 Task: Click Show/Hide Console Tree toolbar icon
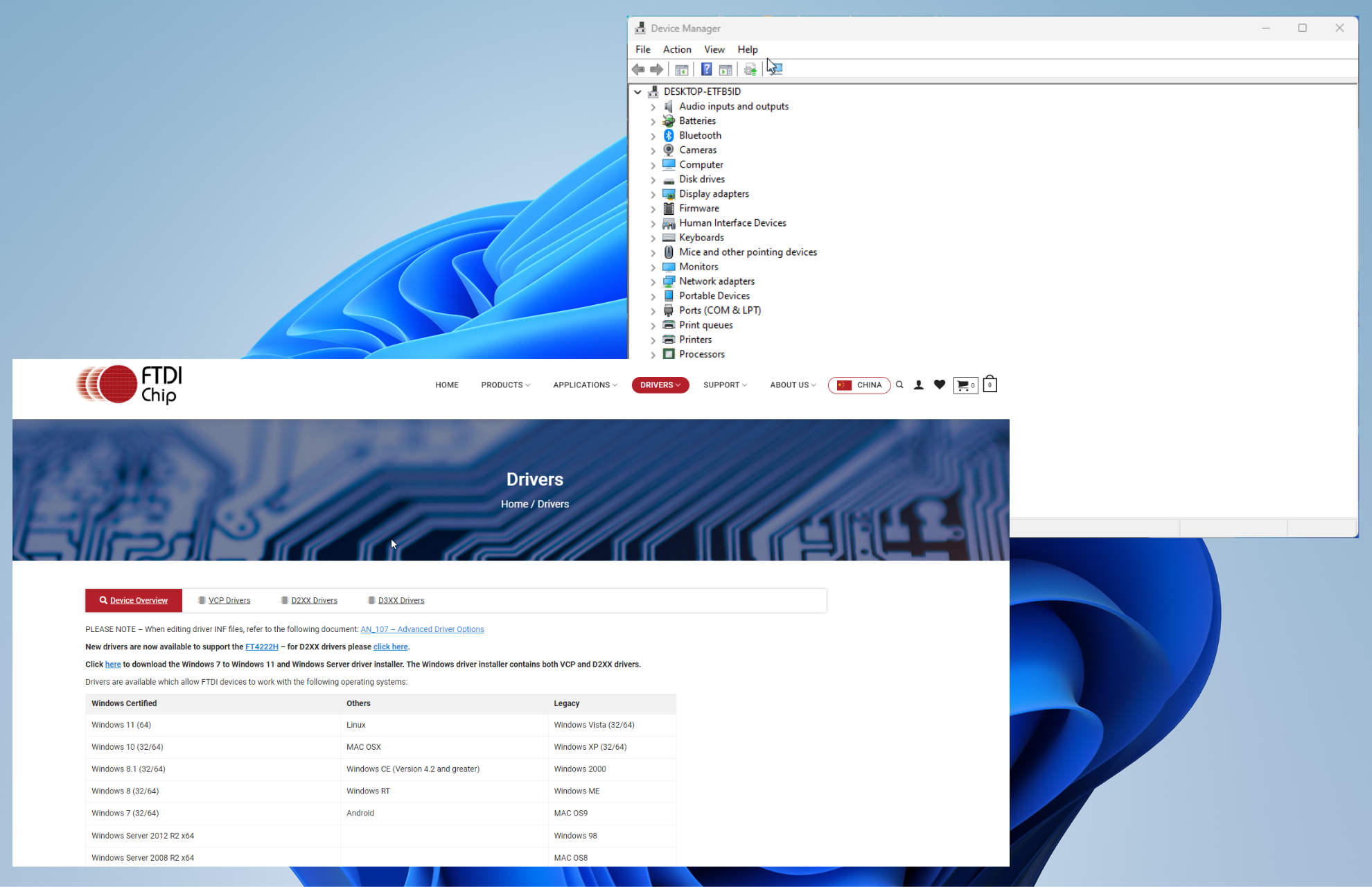pos(682,69)
